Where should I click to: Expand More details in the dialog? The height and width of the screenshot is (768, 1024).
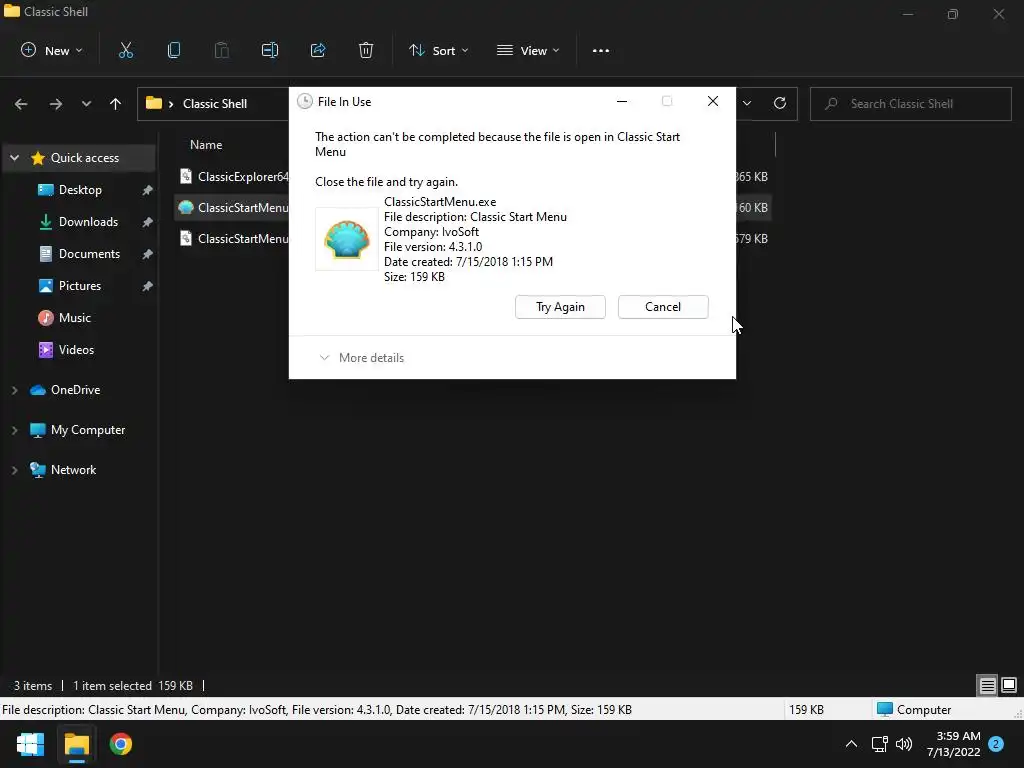[361, 358]
